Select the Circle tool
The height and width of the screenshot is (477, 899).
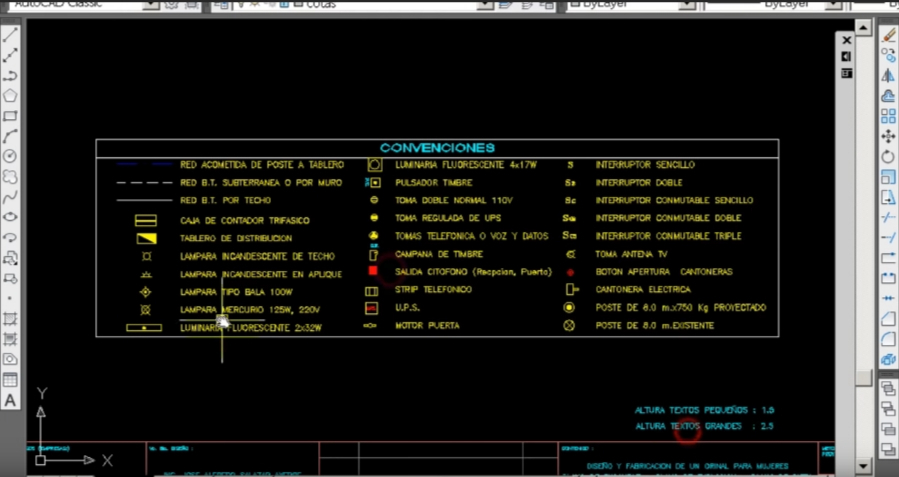tap(10, 156)
